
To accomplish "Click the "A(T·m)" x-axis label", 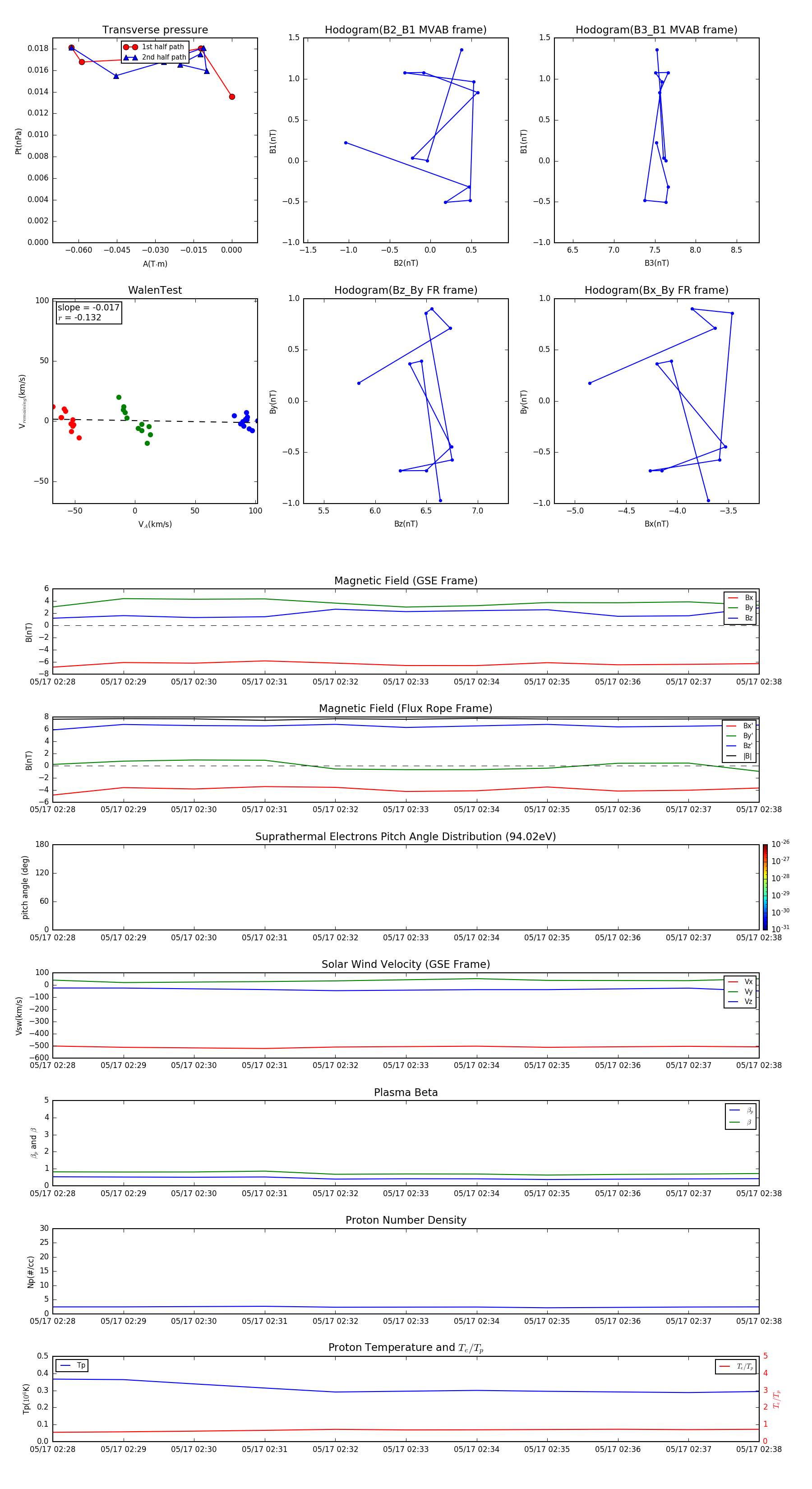I will pyautogui.click(x=155, y=264).
